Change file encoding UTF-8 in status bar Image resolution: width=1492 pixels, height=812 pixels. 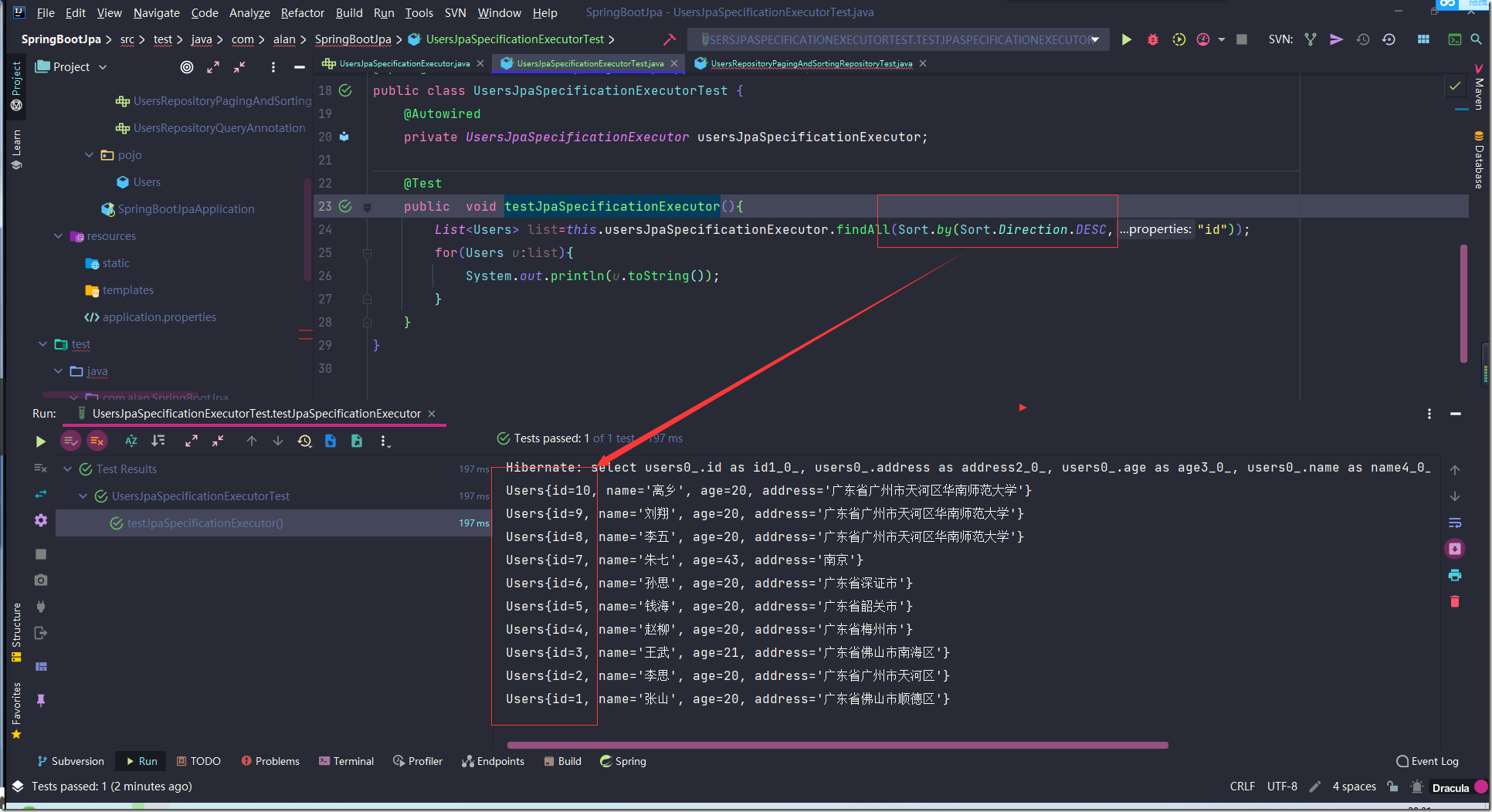1282,787
